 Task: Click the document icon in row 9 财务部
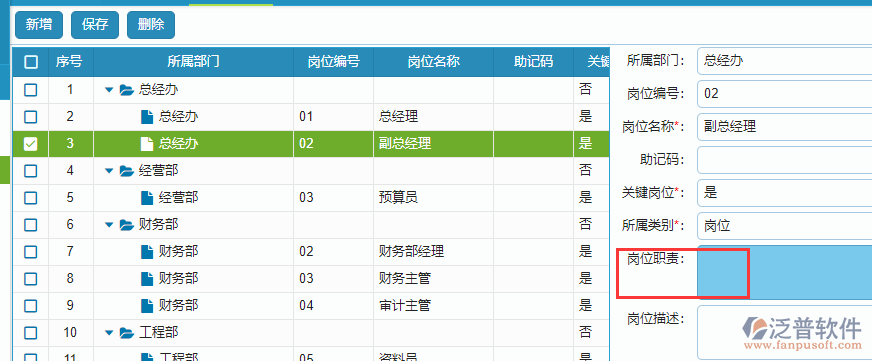(x=146, y=305)
